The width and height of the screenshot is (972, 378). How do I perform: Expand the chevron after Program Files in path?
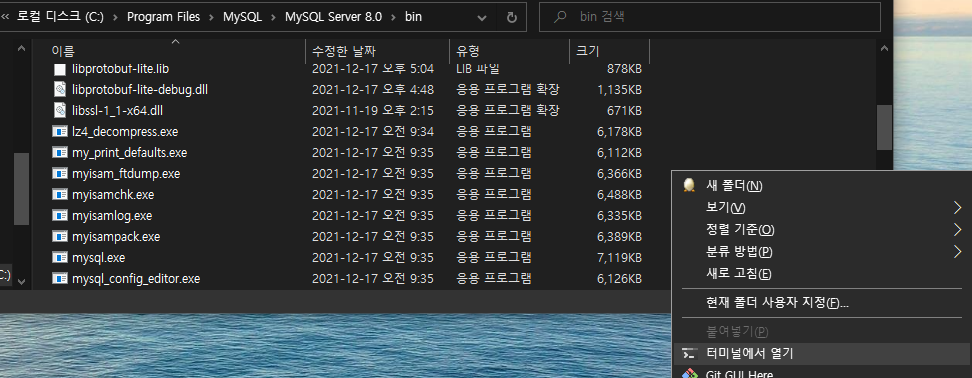[211, 17]
